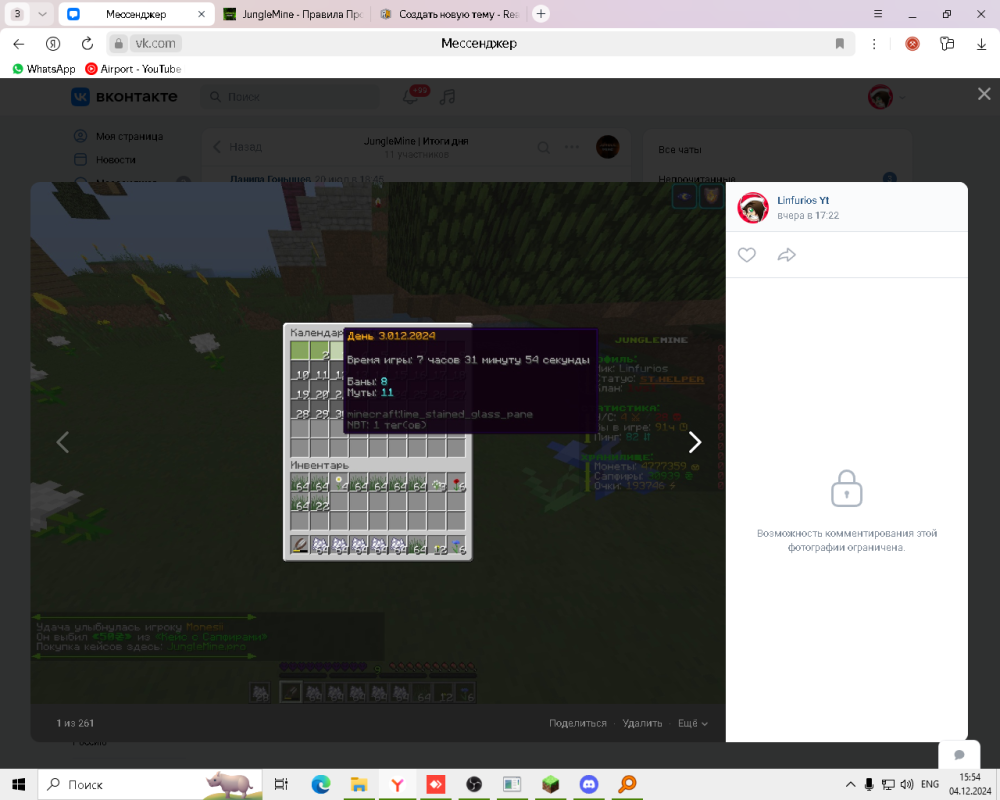Open VK notifications bell
This screenshot has height=800, width=1000.
point(411,96)
